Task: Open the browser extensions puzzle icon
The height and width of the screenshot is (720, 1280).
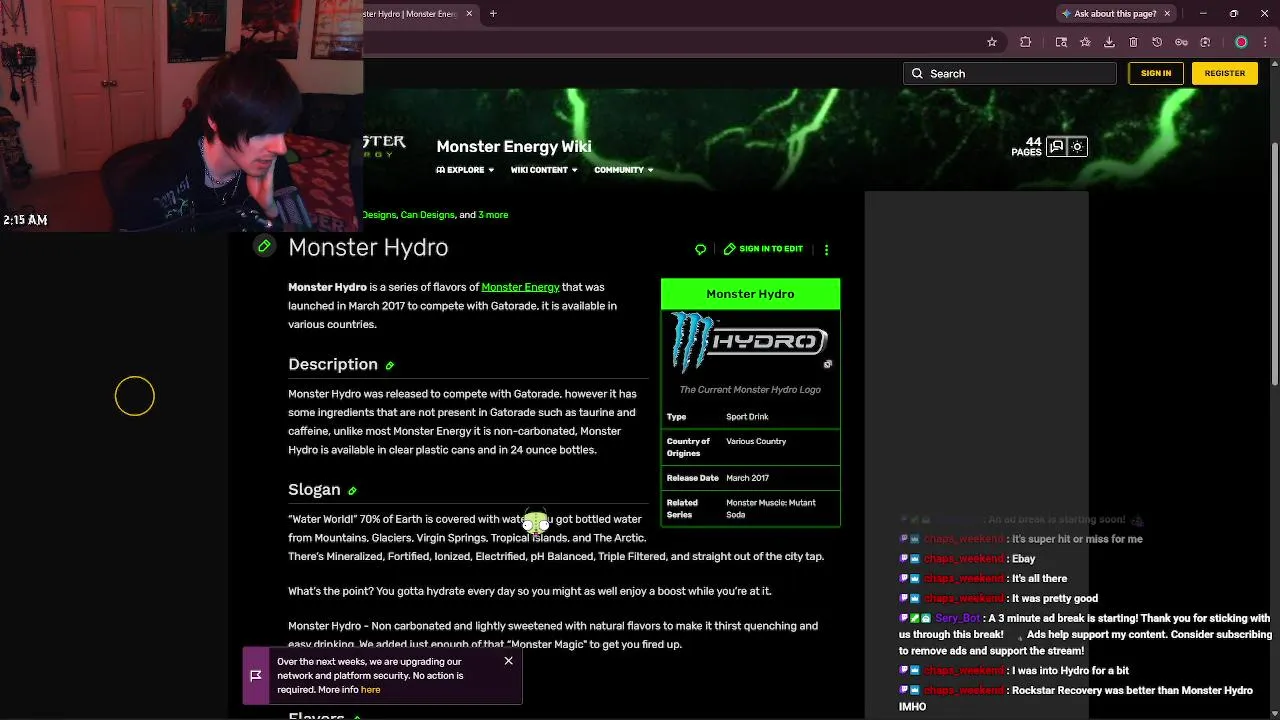Action: tap(1025, 42)
